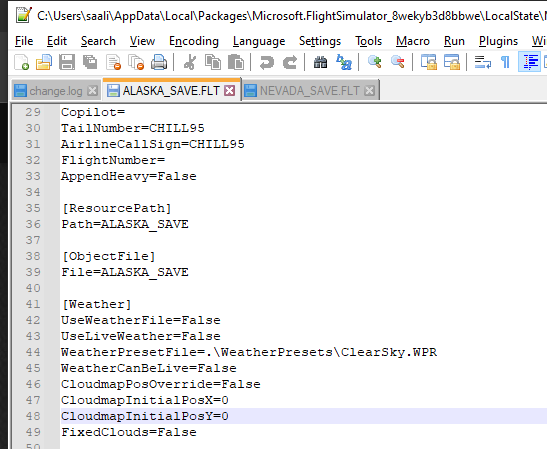
Task: Switch to the NEVADA_SAVE.FLT tab
Action: (x=309, y=91)
